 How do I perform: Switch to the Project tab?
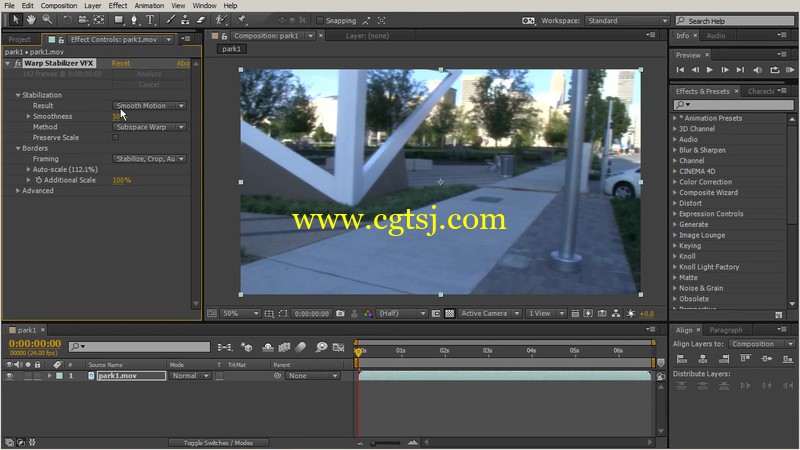click(19, 39)
